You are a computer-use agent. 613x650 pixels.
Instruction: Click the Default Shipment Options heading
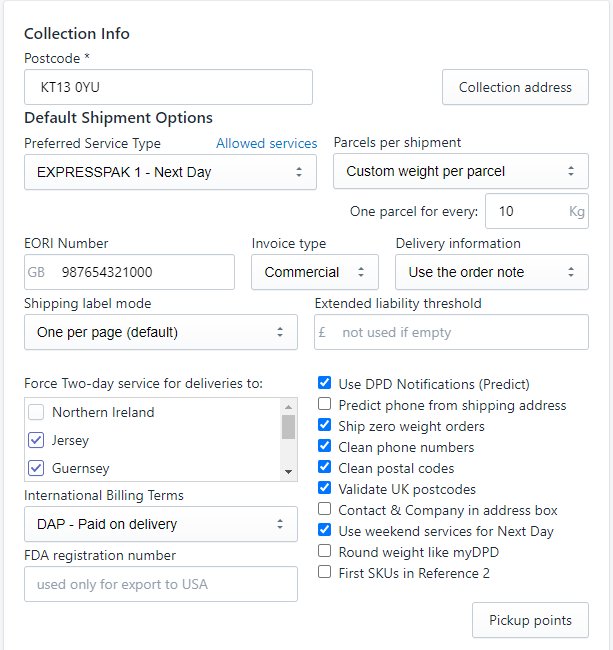tap(118, 118)
